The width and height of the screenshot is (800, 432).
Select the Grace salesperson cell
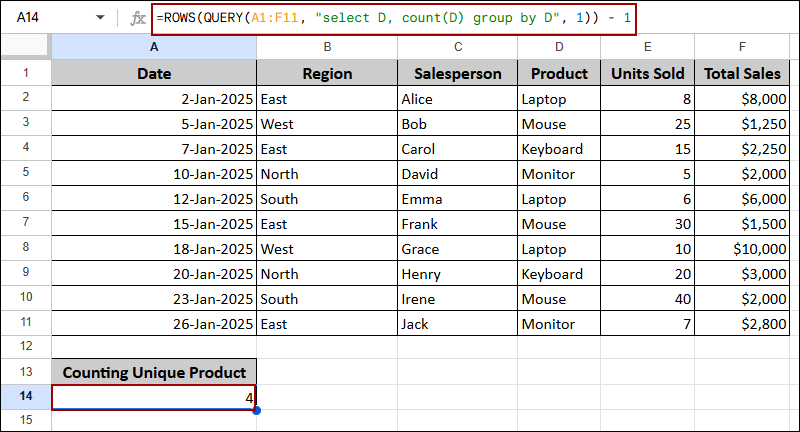click(x=458, y=248)
